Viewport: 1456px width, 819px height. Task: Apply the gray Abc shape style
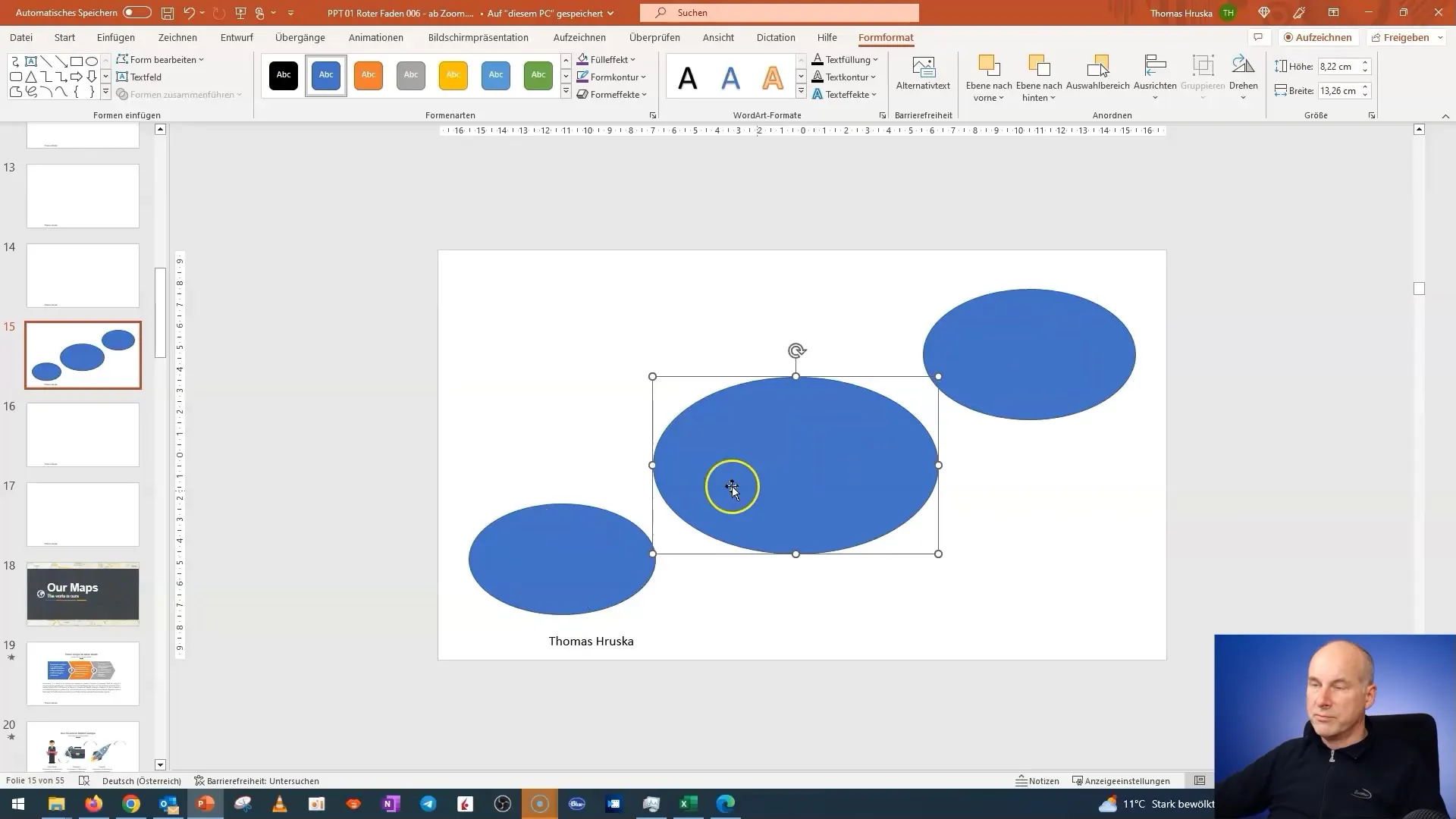tap(411, 75)
